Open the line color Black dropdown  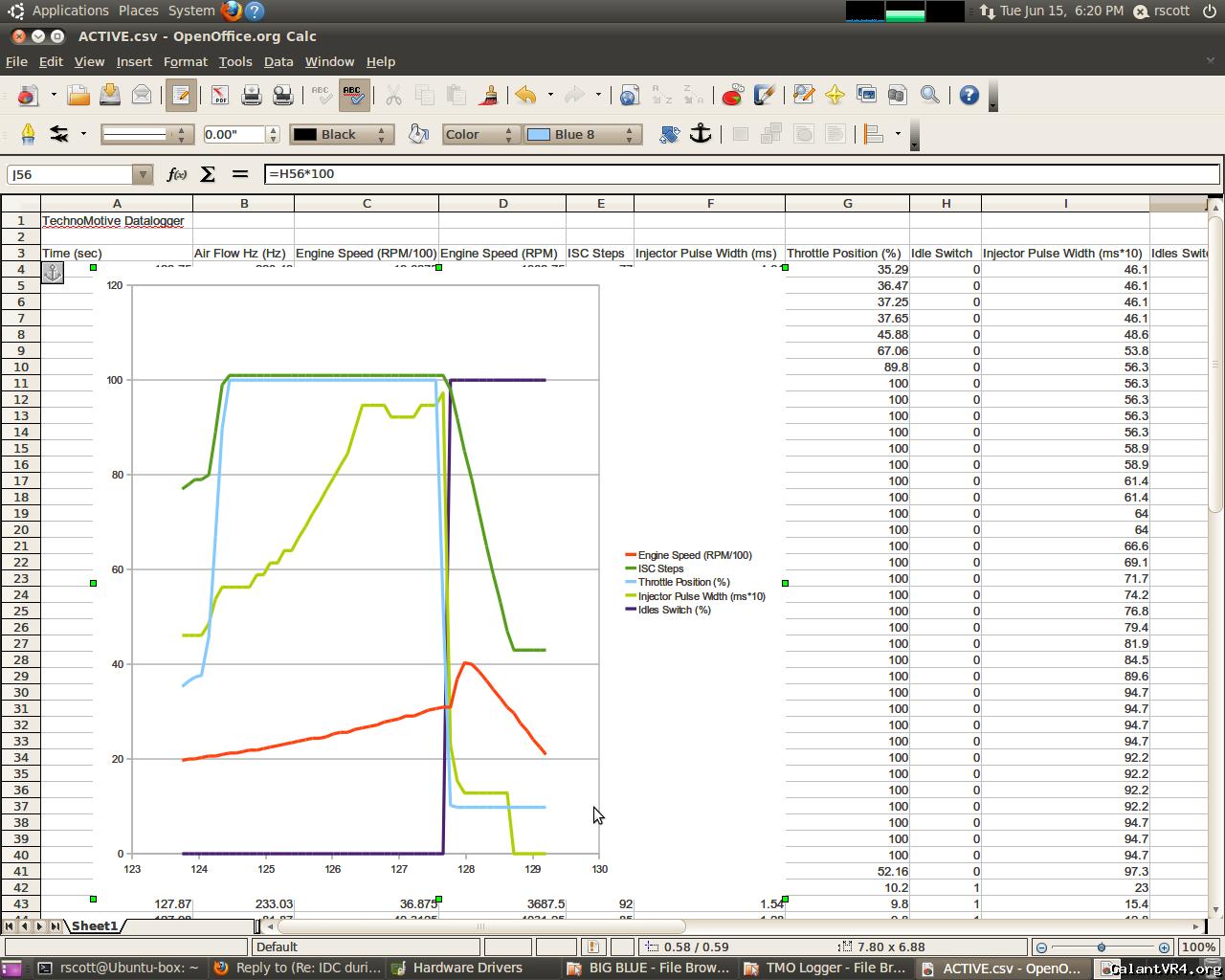[x=342, y=135]
